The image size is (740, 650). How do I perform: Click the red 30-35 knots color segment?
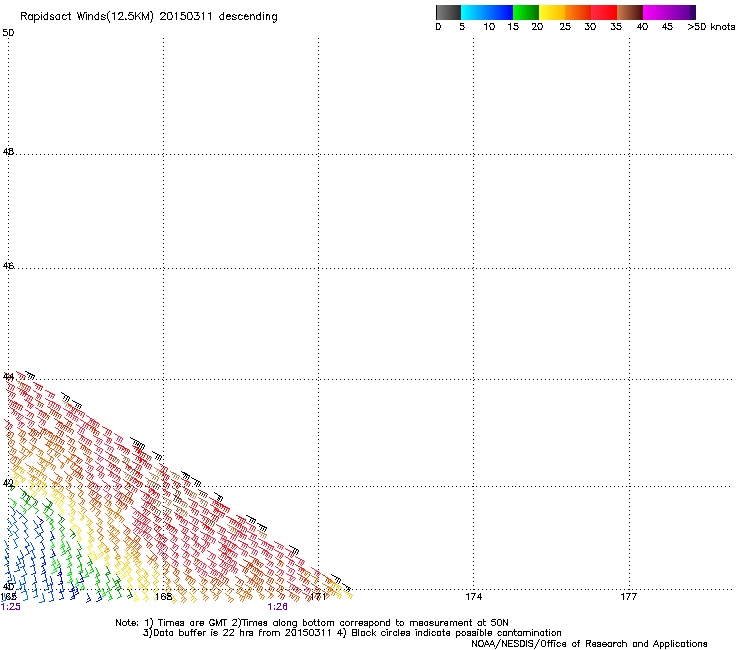[604, 12]
